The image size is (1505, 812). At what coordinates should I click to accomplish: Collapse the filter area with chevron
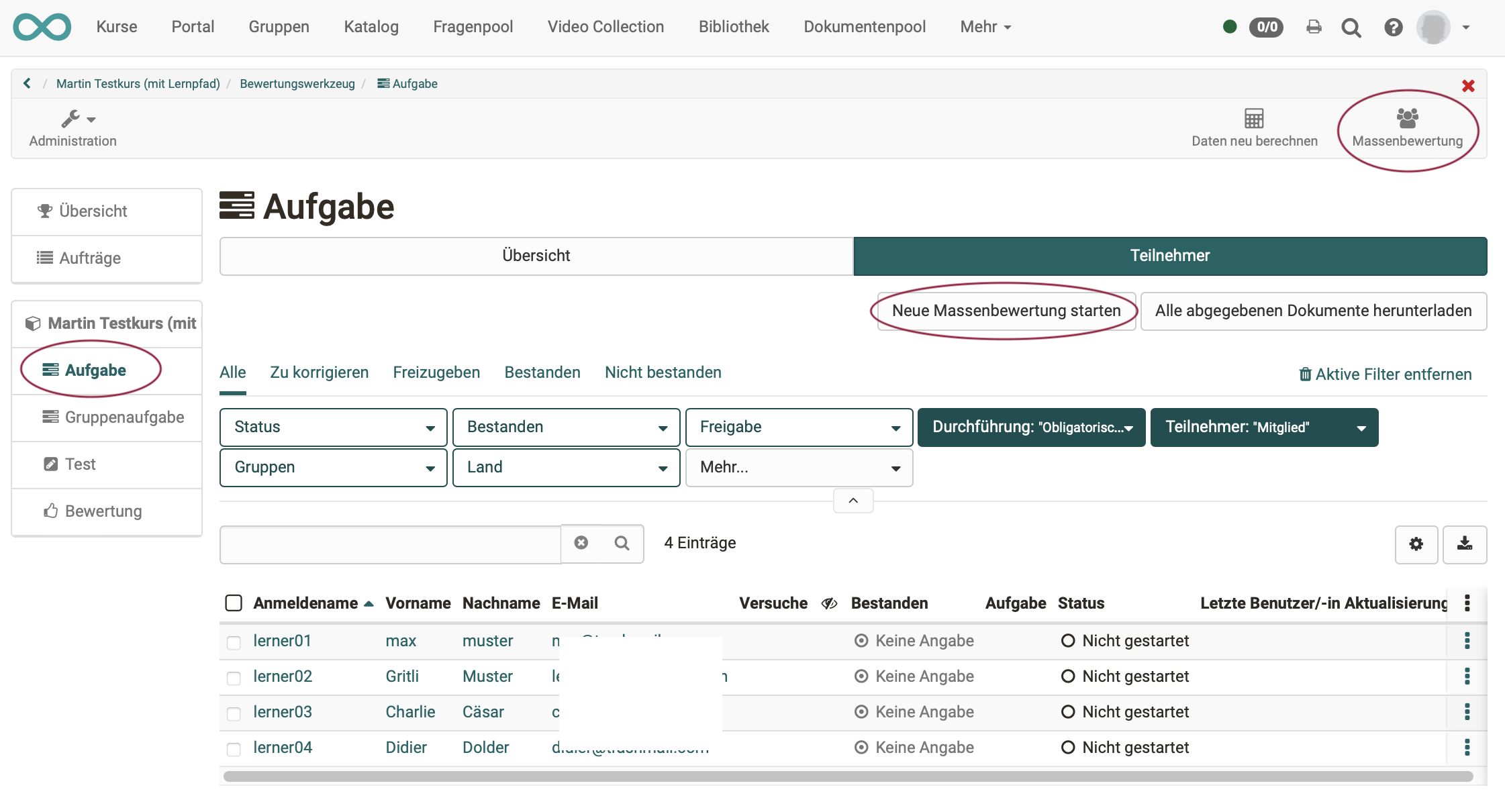click(x=853, y=501)
